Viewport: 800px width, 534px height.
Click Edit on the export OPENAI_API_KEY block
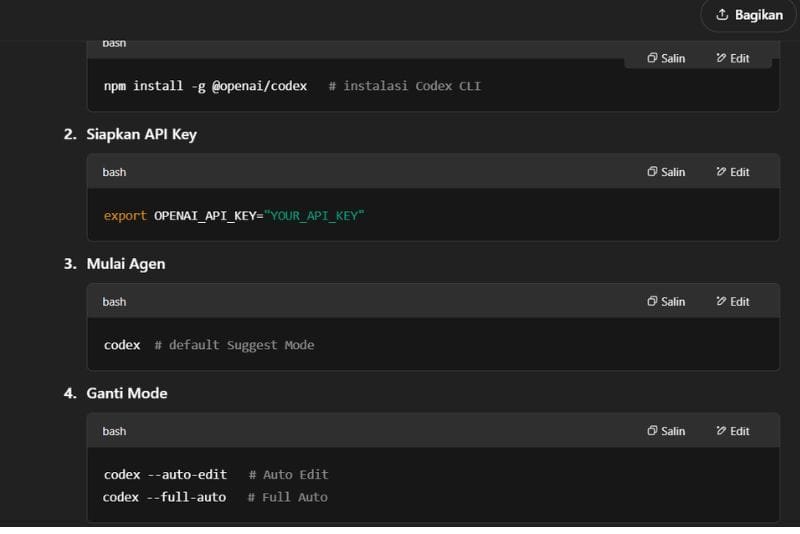(733, 172)
